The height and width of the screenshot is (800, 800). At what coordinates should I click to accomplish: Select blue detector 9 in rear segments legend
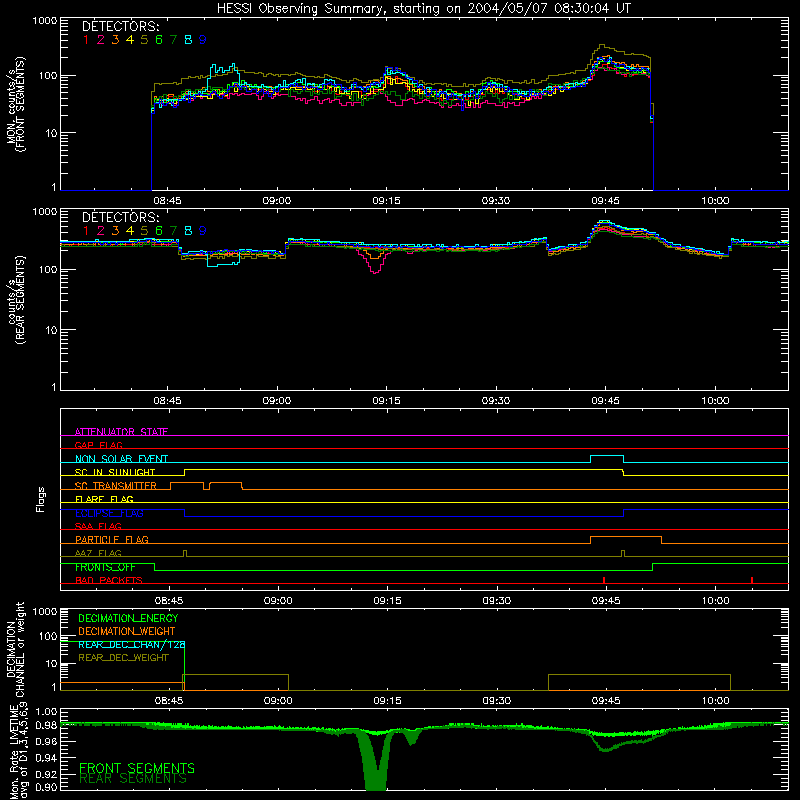tap(203, 231)
